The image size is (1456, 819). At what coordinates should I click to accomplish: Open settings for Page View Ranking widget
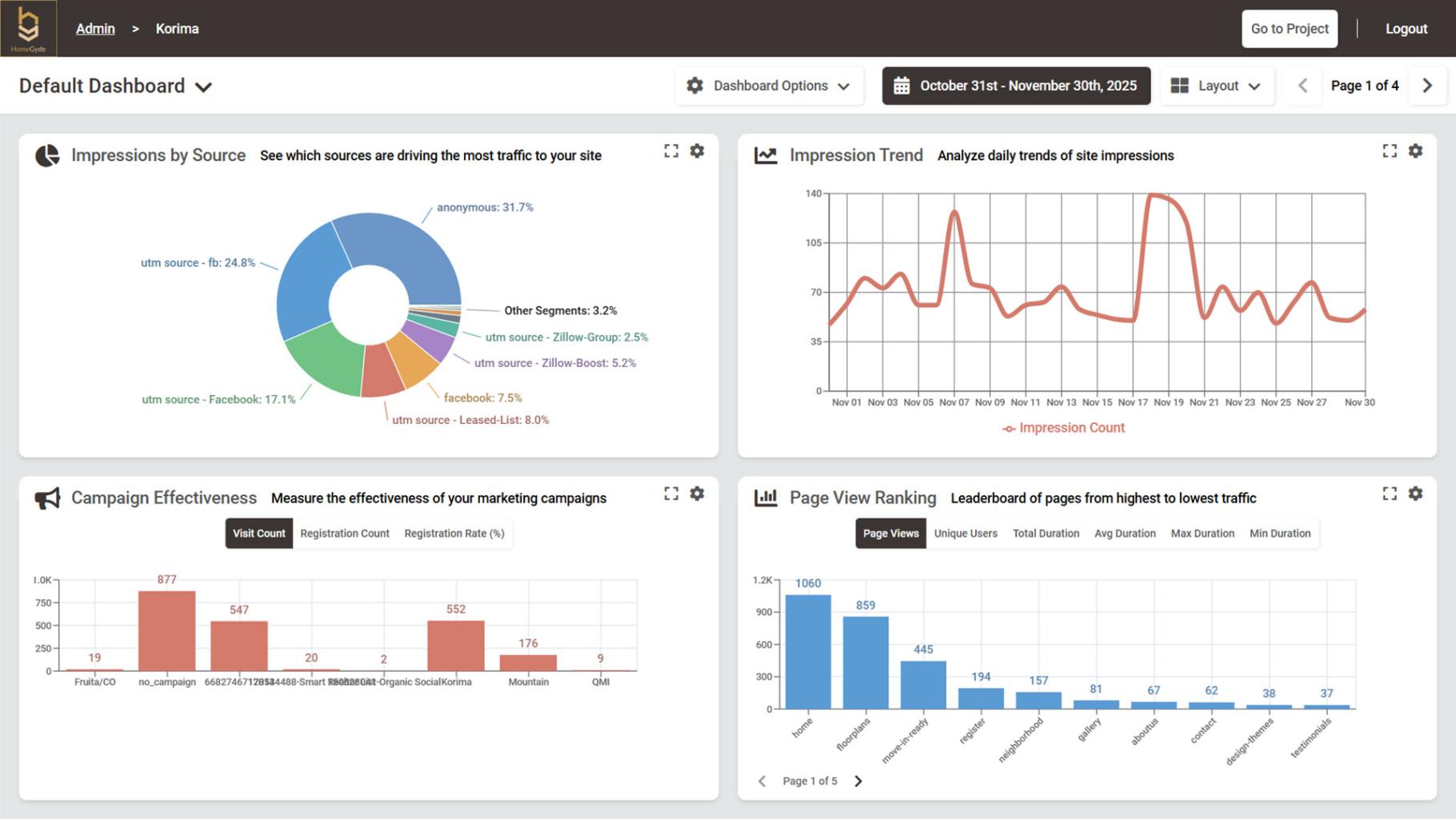tap(1415, 493)
